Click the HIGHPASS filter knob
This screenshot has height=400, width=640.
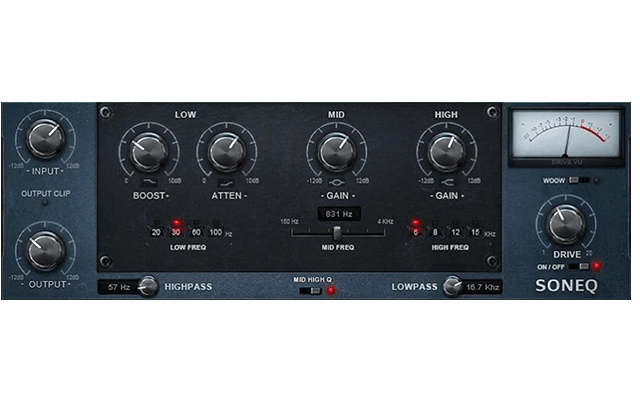(x=147, y=286)
